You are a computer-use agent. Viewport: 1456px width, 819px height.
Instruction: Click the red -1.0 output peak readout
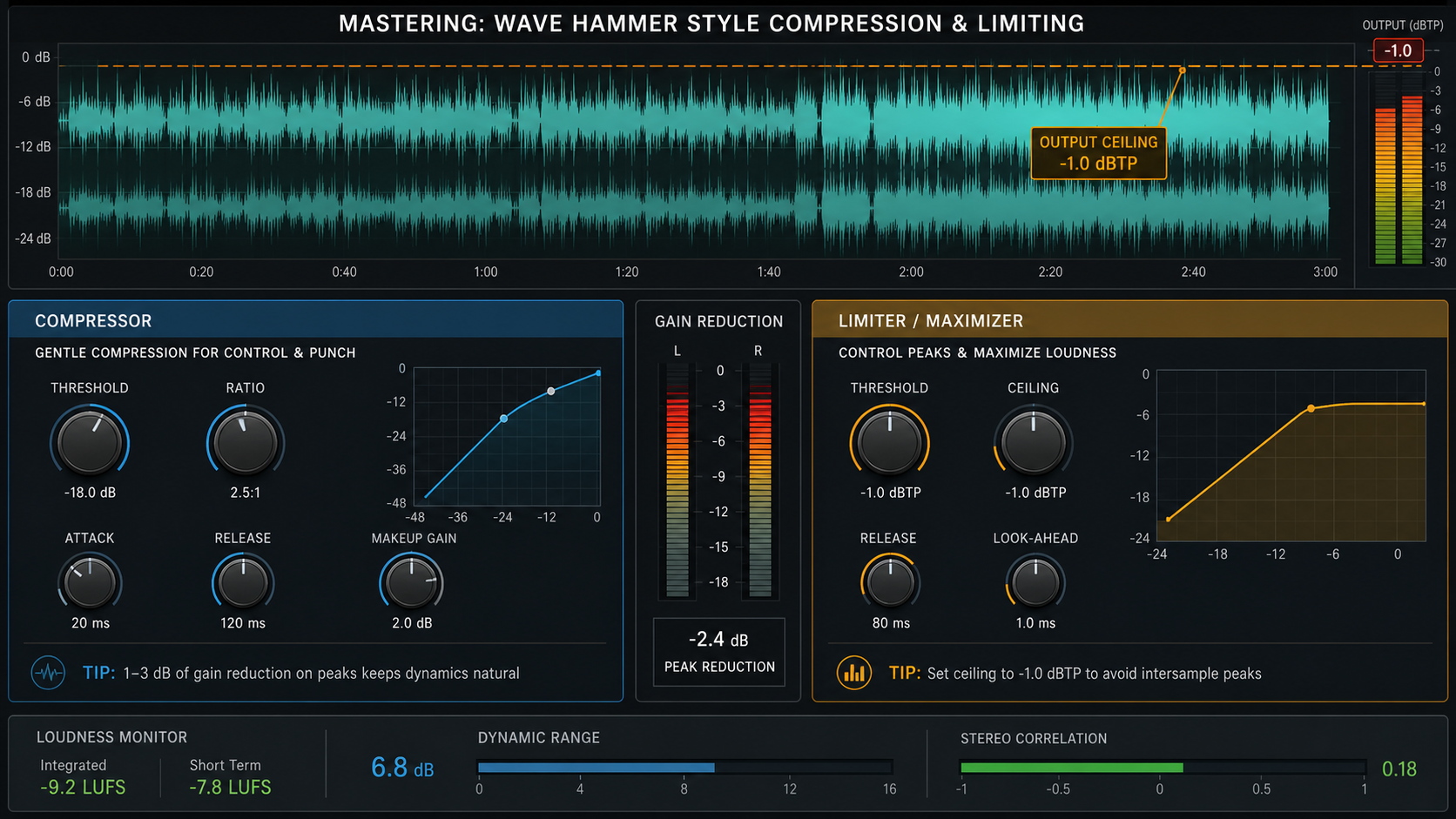[x=1398, y=50]
